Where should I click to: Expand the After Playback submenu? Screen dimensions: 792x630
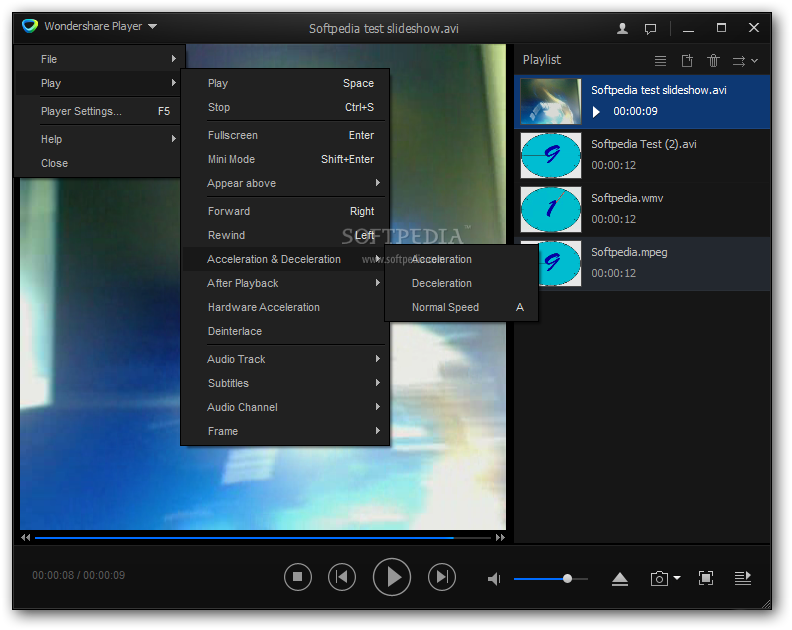click(x=286, y=283)
